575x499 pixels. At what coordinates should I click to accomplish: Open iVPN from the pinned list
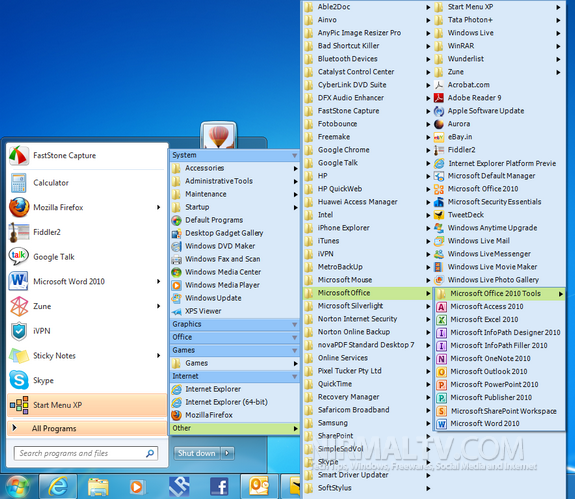tap(87, 331)
